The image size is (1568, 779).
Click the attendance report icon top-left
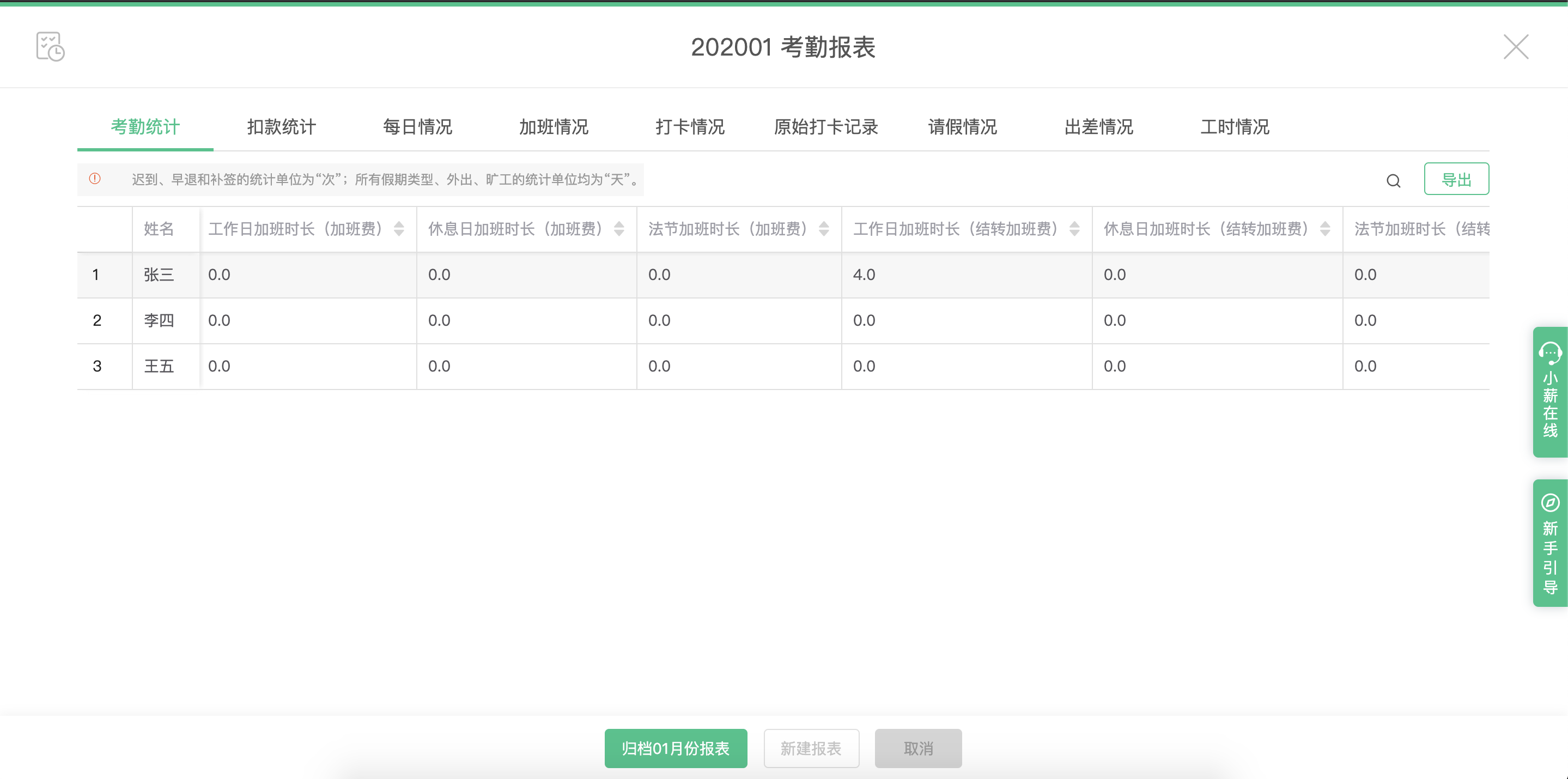(50, 47)
